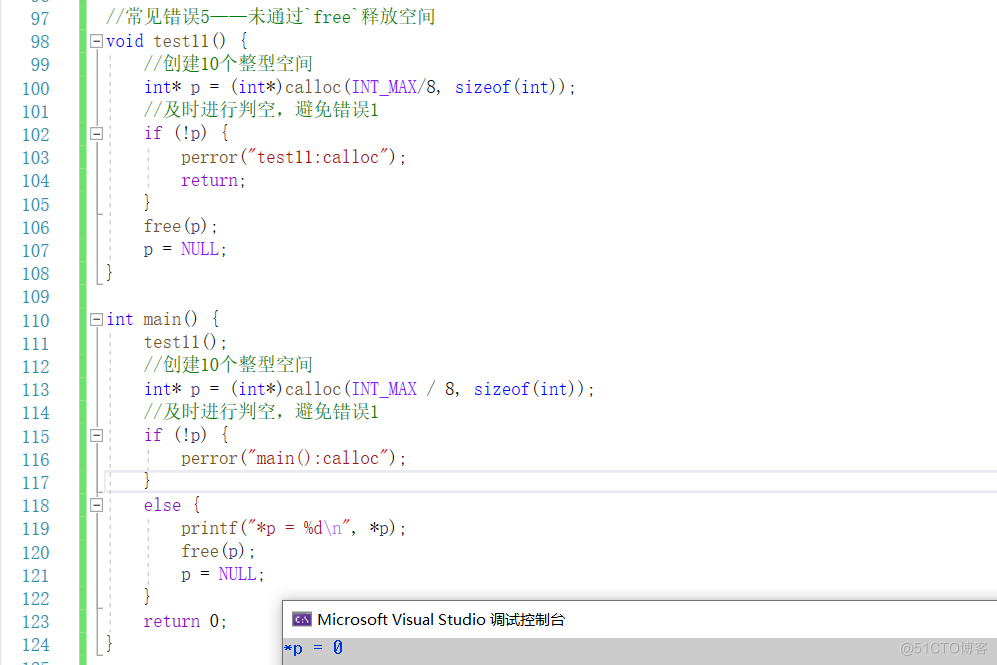Viewport: 997px width, 665px height.
Task: Collapse the if (!p) block in test11
Action: pos(97,134)
